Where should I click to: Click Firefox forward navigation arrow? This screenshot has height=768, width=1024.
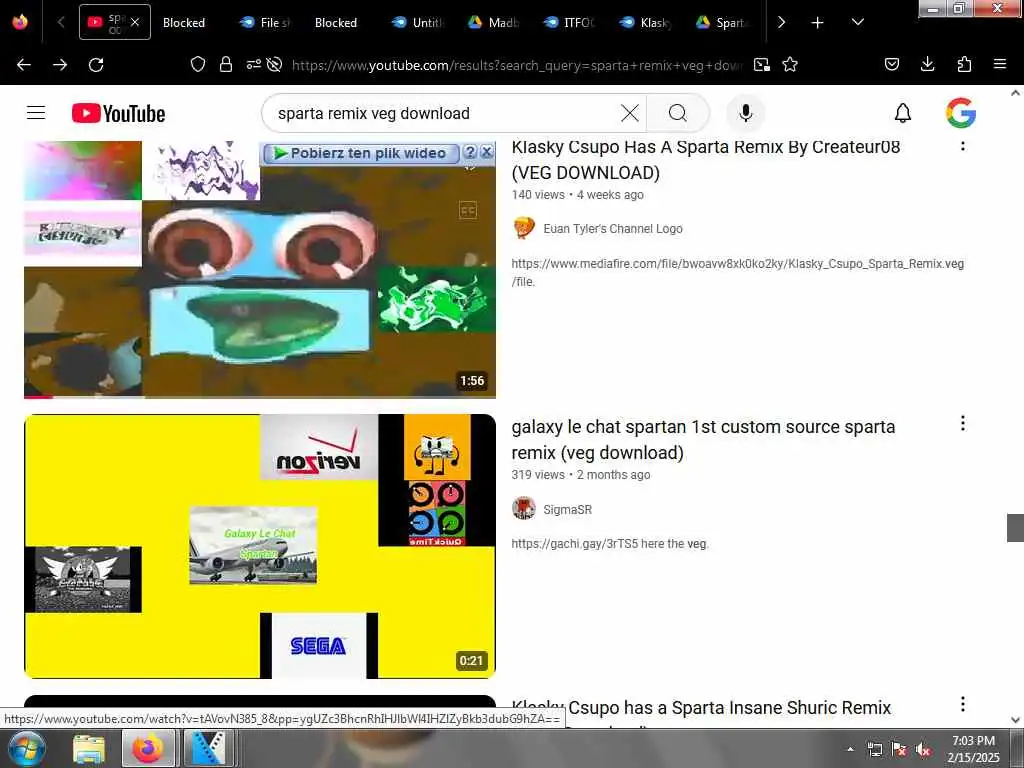pos(60,65)
